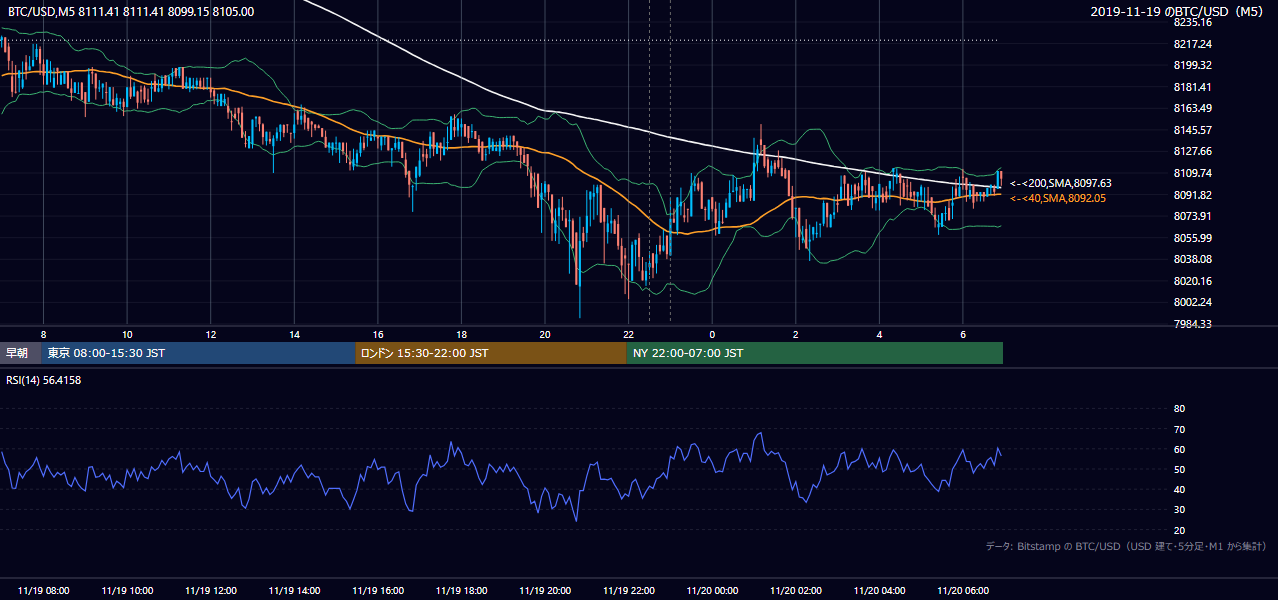Click hour tick '14' under price chart
This screenshot has width=1278, height=600.
[294, 334]
